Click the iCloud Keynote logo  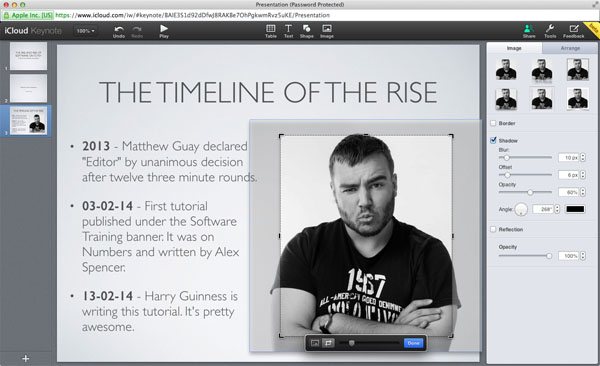click(x=33, y=31)
